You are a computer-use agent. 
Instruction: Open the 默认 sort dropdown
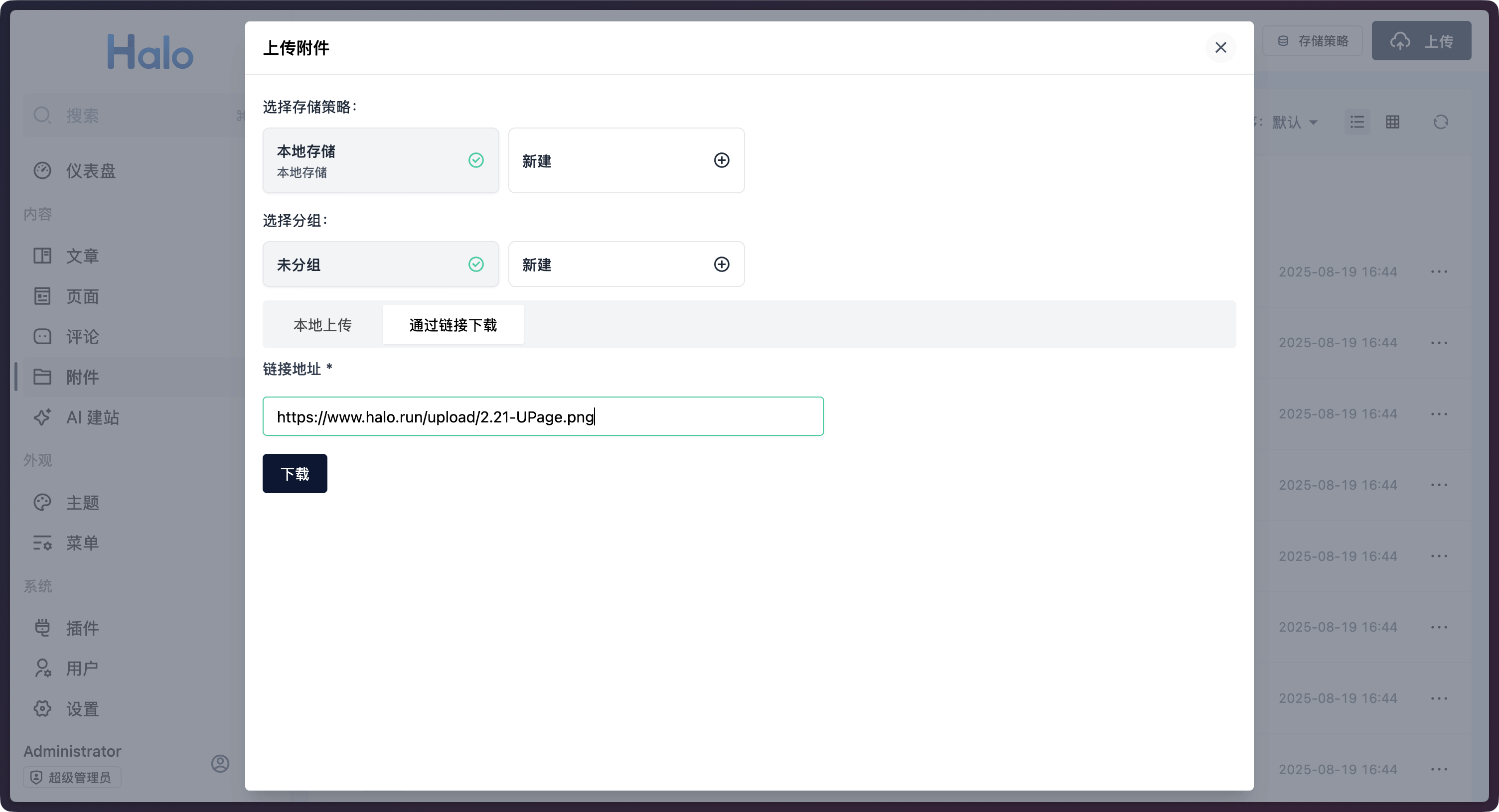pos(1294,122)
